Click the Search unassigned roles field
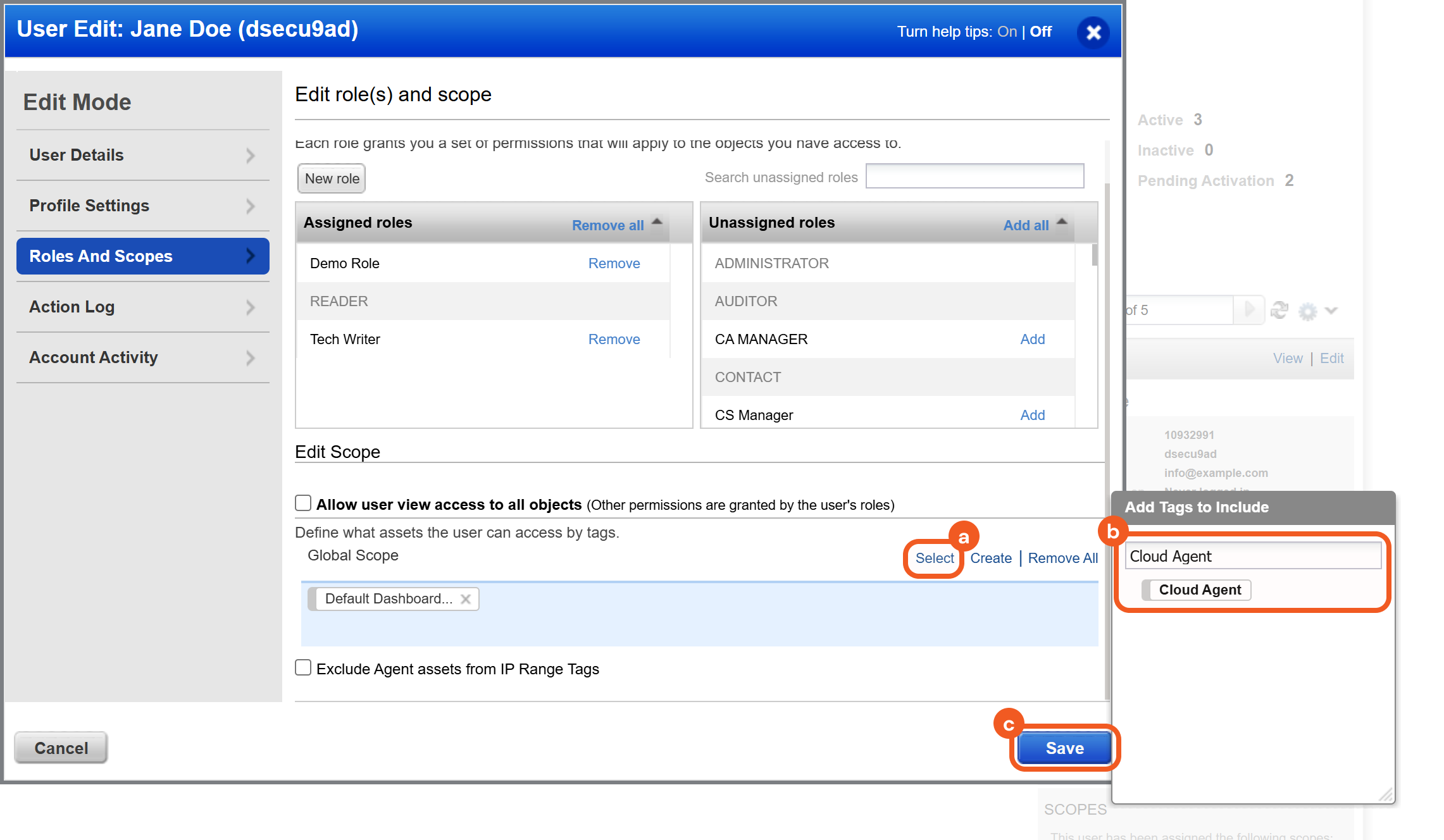 point(974,176)
